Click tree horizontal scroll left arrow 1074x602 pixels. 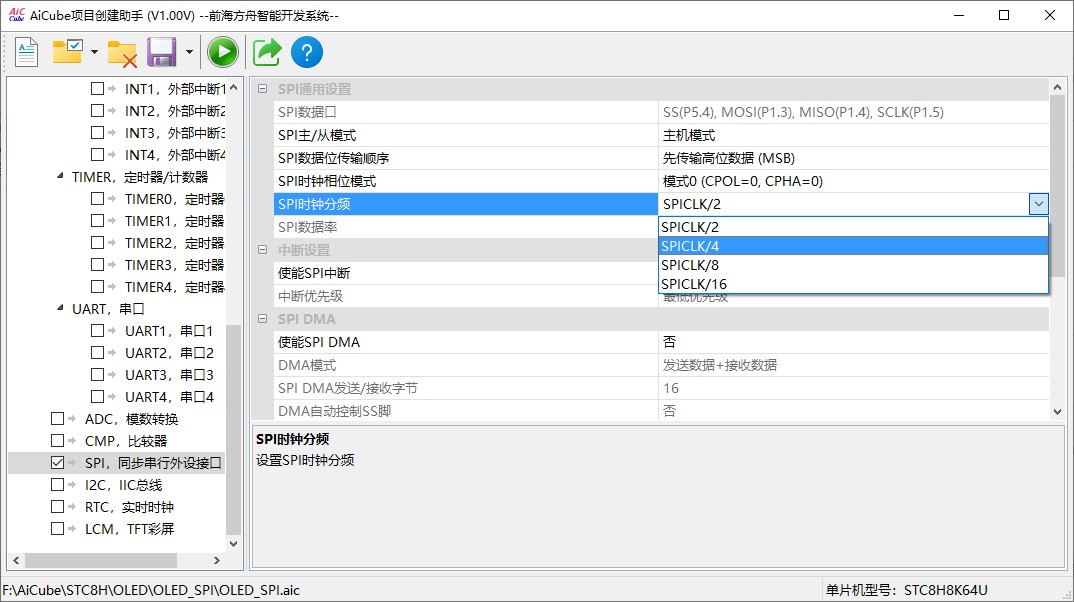point(16,560)
